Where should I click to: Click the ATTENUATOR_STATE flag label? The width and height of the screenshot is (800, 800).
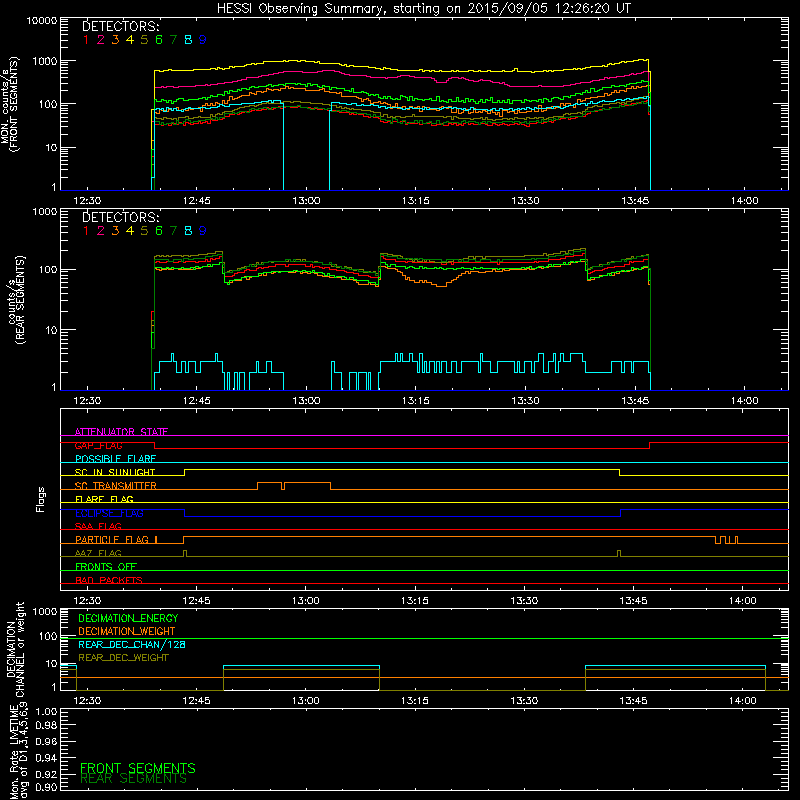point(121,432)
